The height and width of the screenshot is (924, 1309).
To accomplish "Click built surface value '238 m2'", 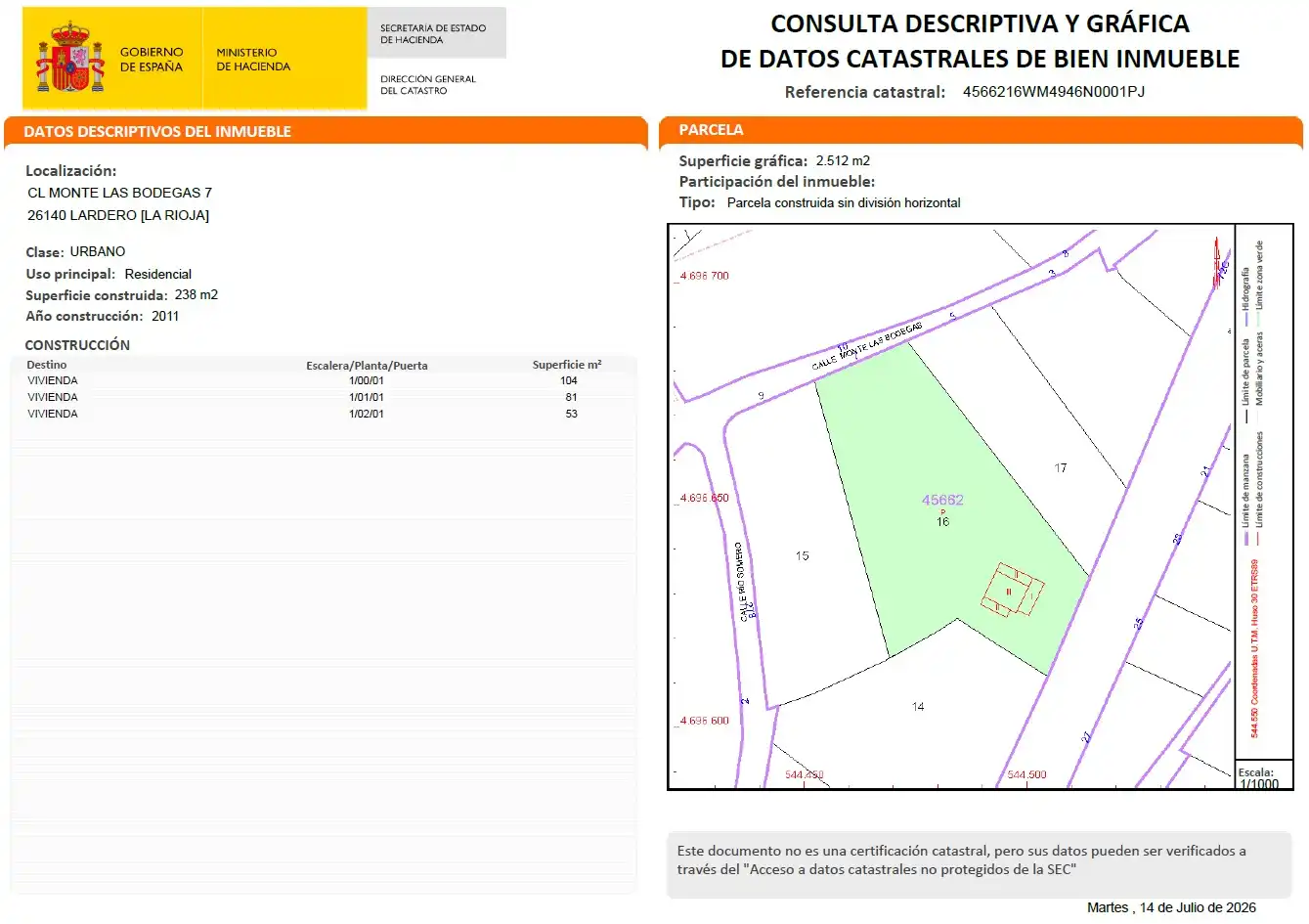I will (x=196, y=294).
